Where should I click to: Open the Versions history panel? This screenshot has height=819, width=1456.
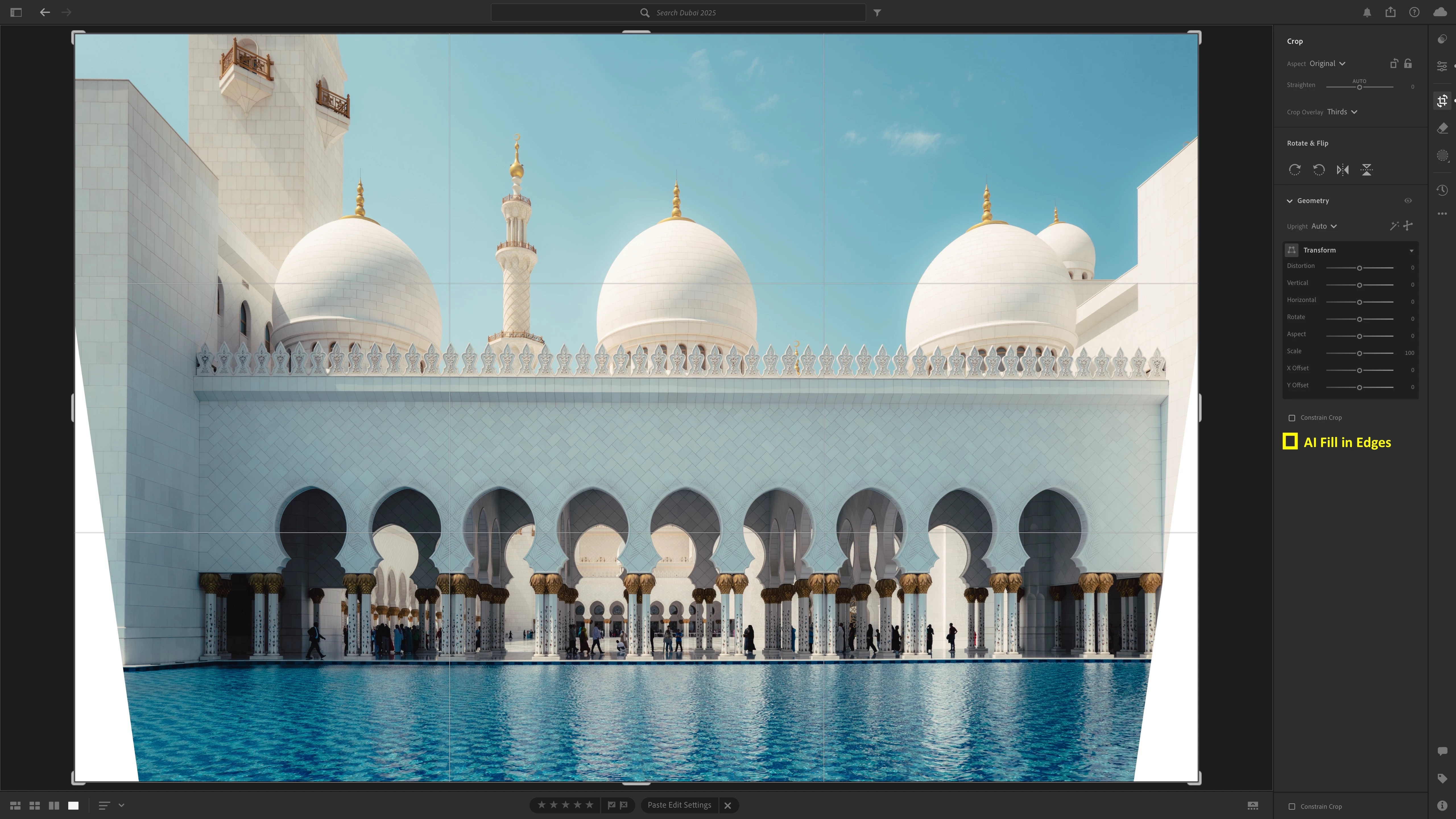pos(1442,190)
